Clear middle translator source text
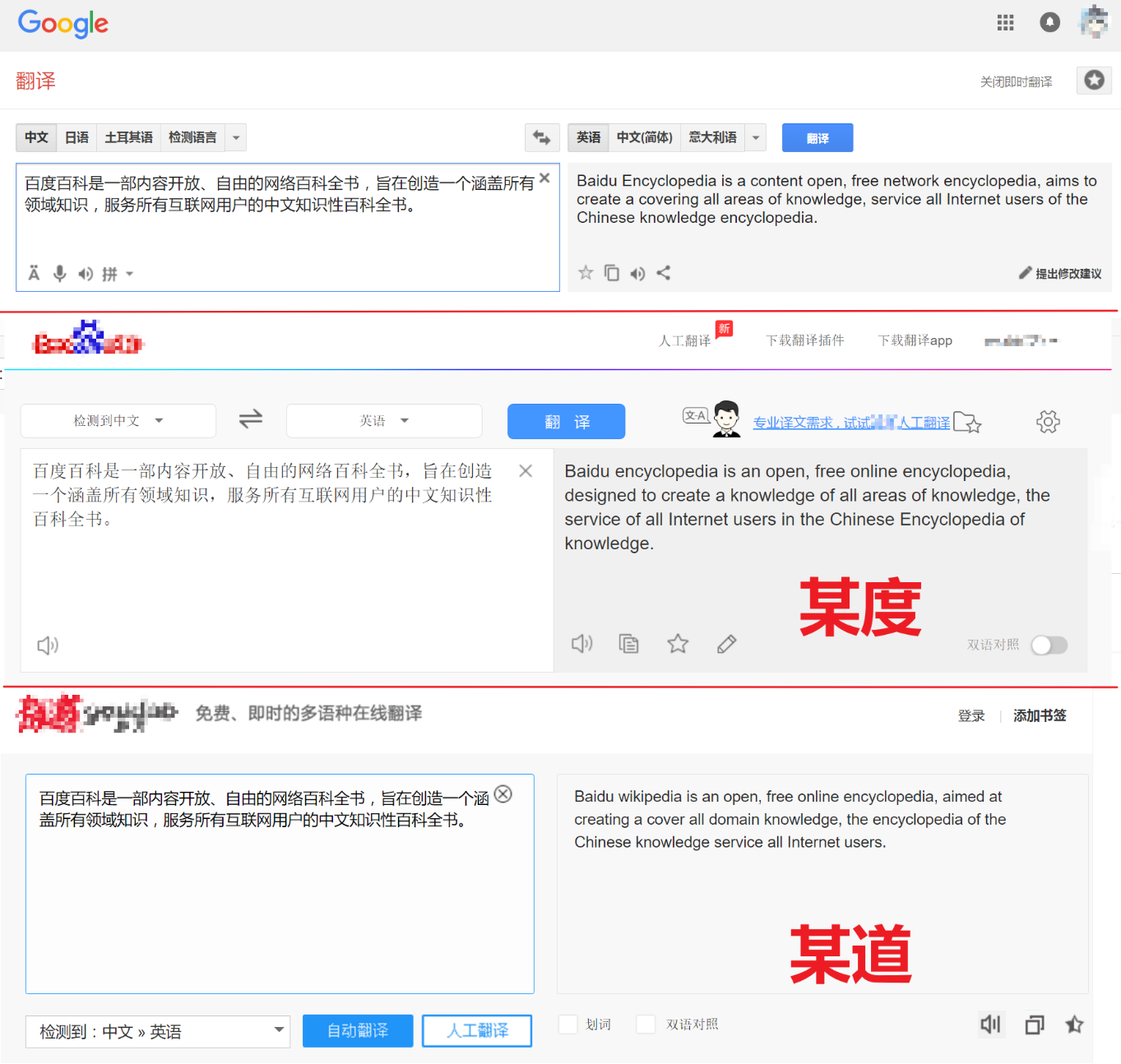Viewport: 1121px width, 1064px height. (x=526, y=470)
